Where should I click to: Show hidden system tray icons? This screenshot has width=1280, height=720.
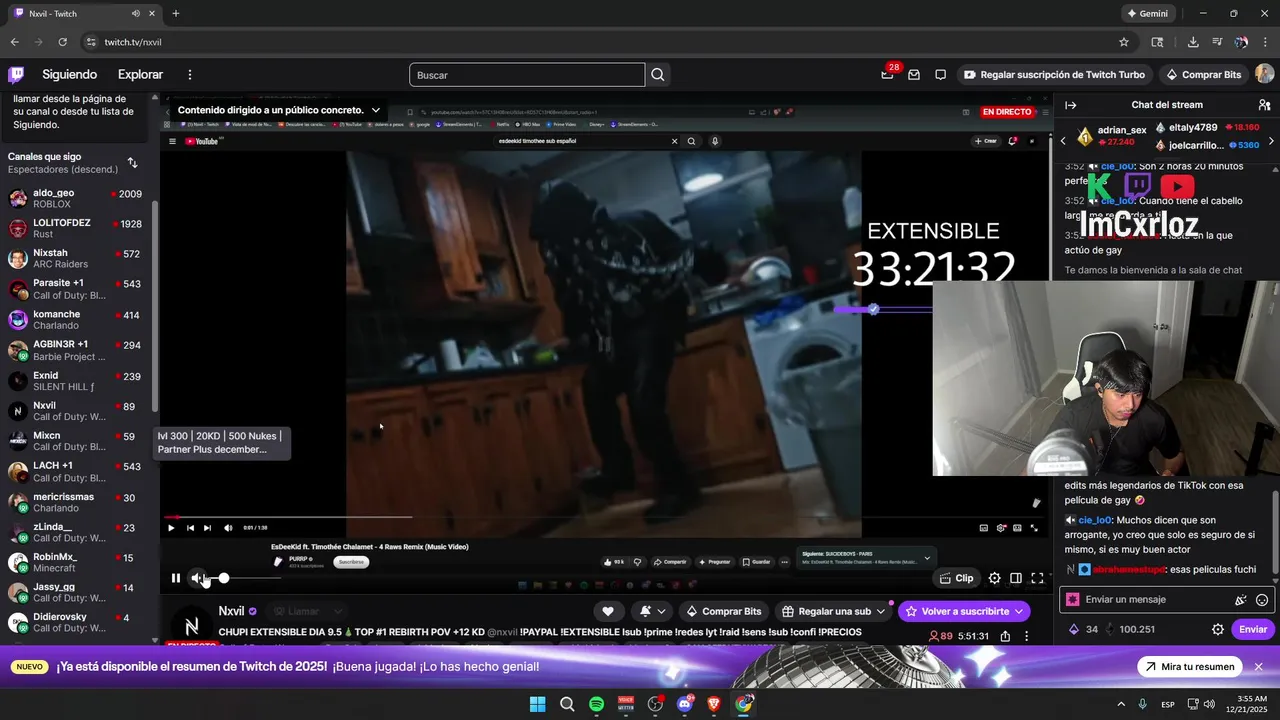click(1120, 704)
